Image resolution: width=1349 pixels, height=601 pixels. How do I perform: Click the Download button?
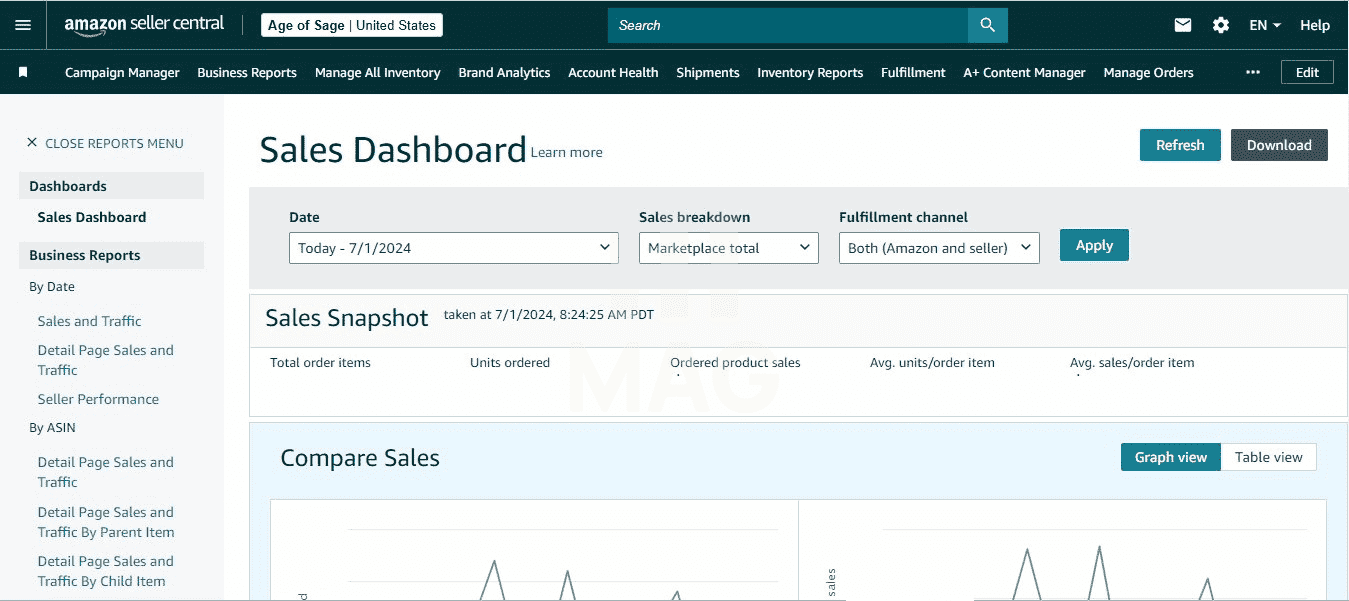pyautogui.click(x=1279, y=145)
